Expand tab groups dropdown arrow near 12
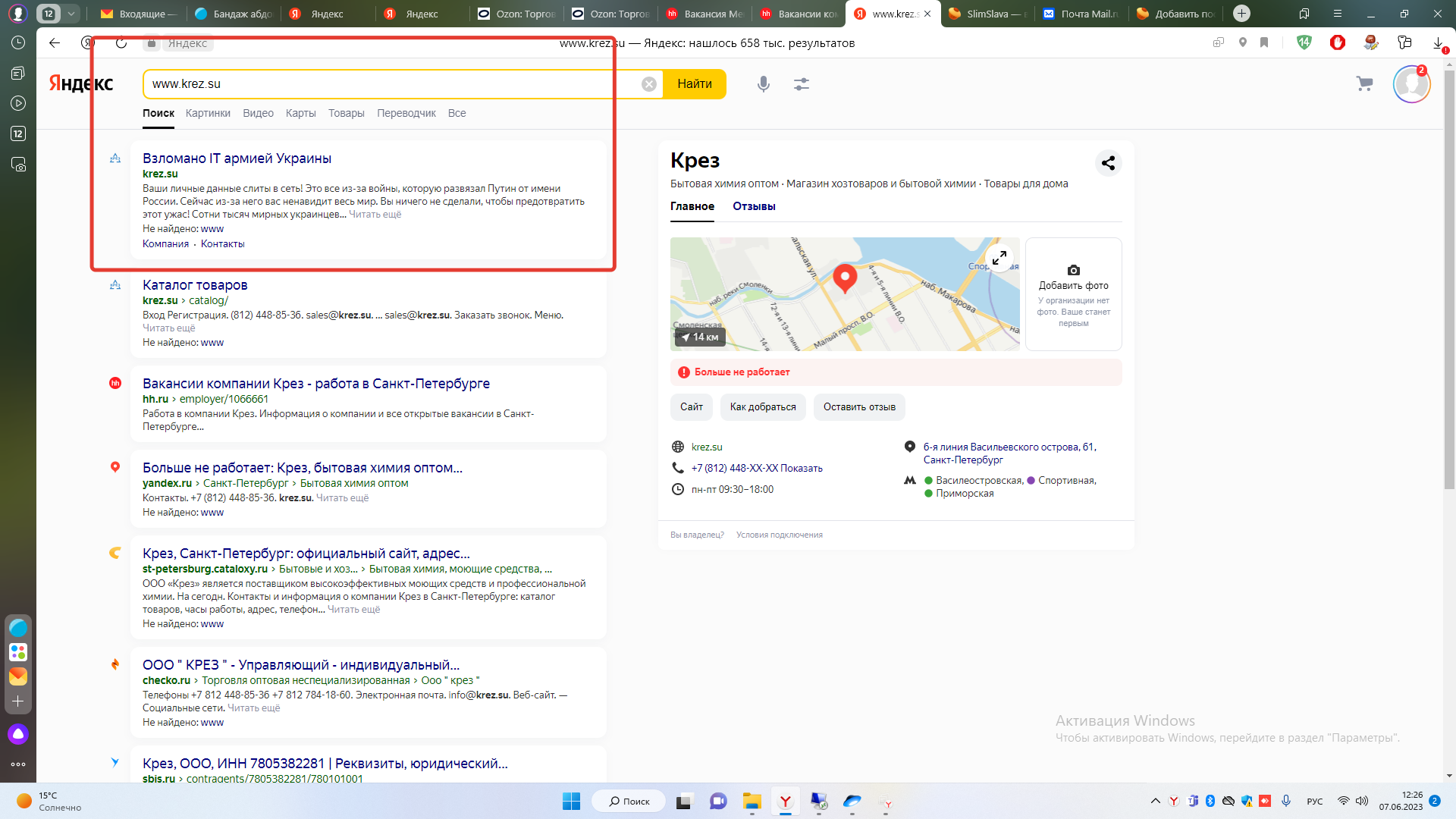 point(71,14)
